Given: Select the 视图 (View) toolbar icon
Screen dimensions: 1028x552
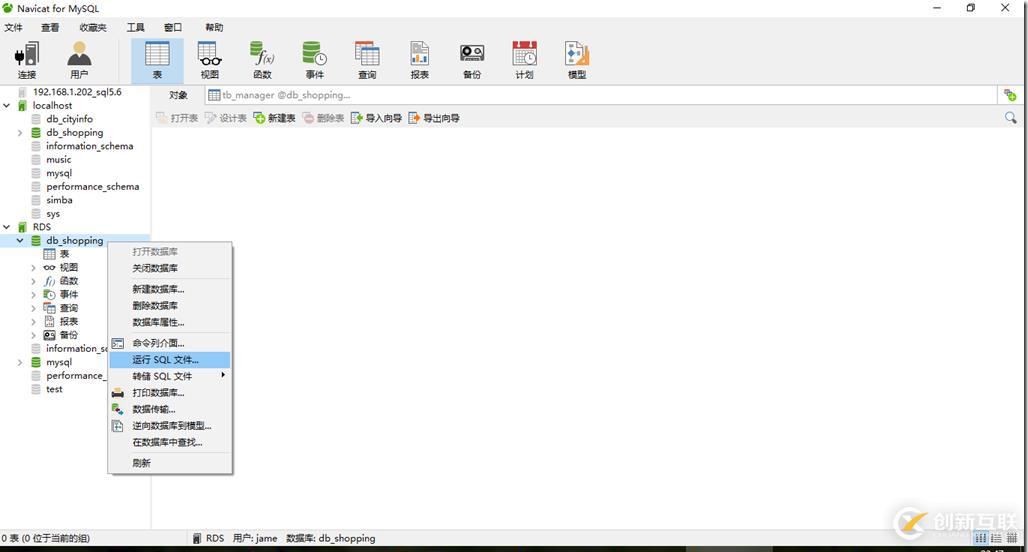Looking at the screenshot, I should pos(210,60).
